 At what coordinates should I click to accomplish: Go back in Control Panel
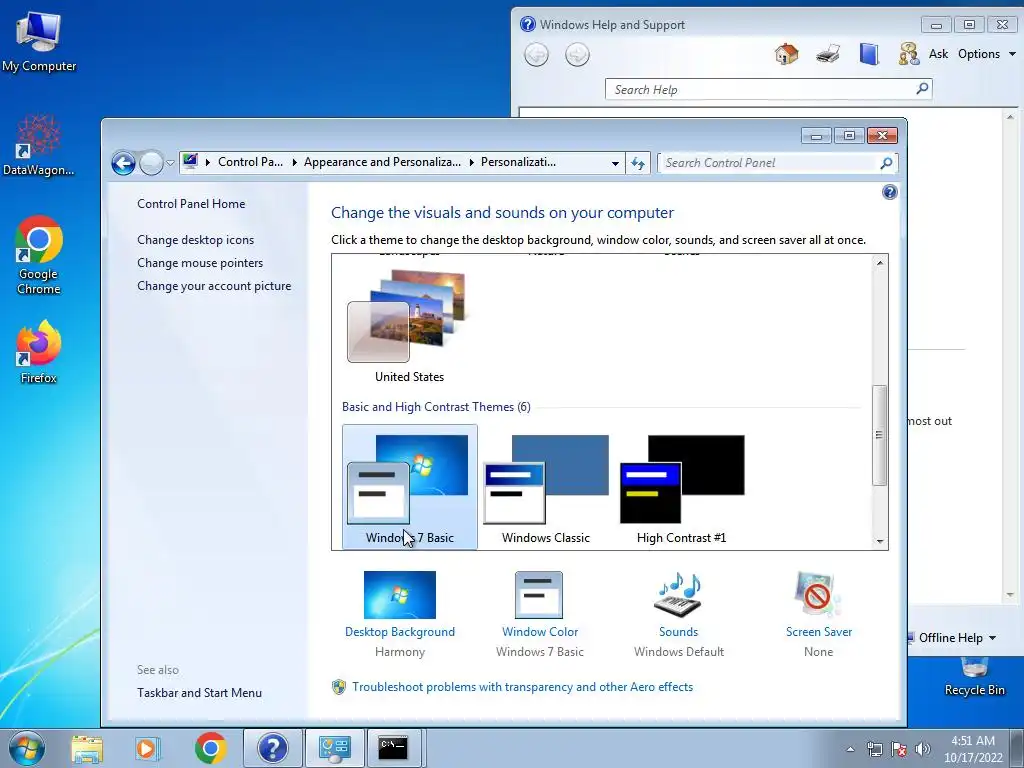click(x=123, y=163)
